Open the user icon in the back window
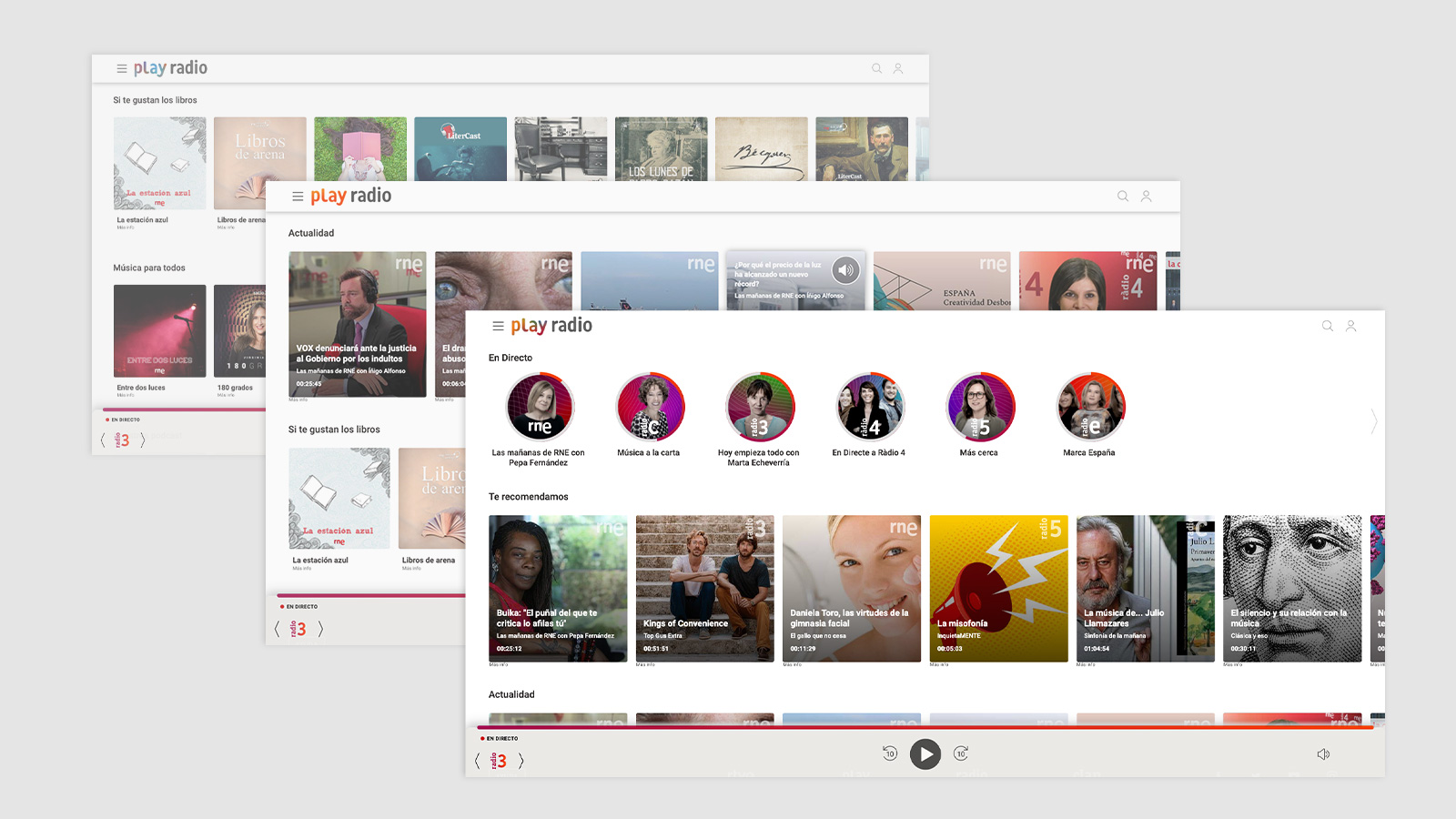This screenshot has height=819, width=1456. point(899,68)
